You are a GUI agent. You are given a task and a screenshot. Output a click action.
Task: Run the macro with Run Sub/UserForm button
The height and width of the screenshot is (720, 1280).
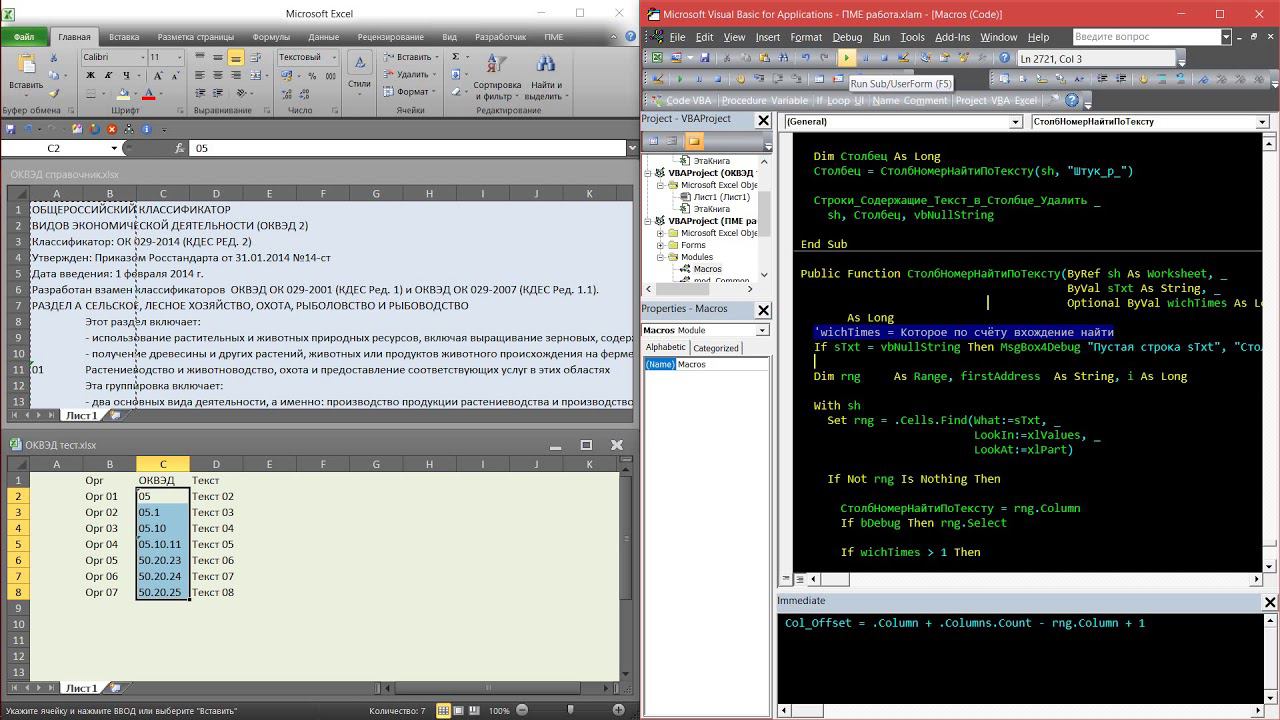846,58
